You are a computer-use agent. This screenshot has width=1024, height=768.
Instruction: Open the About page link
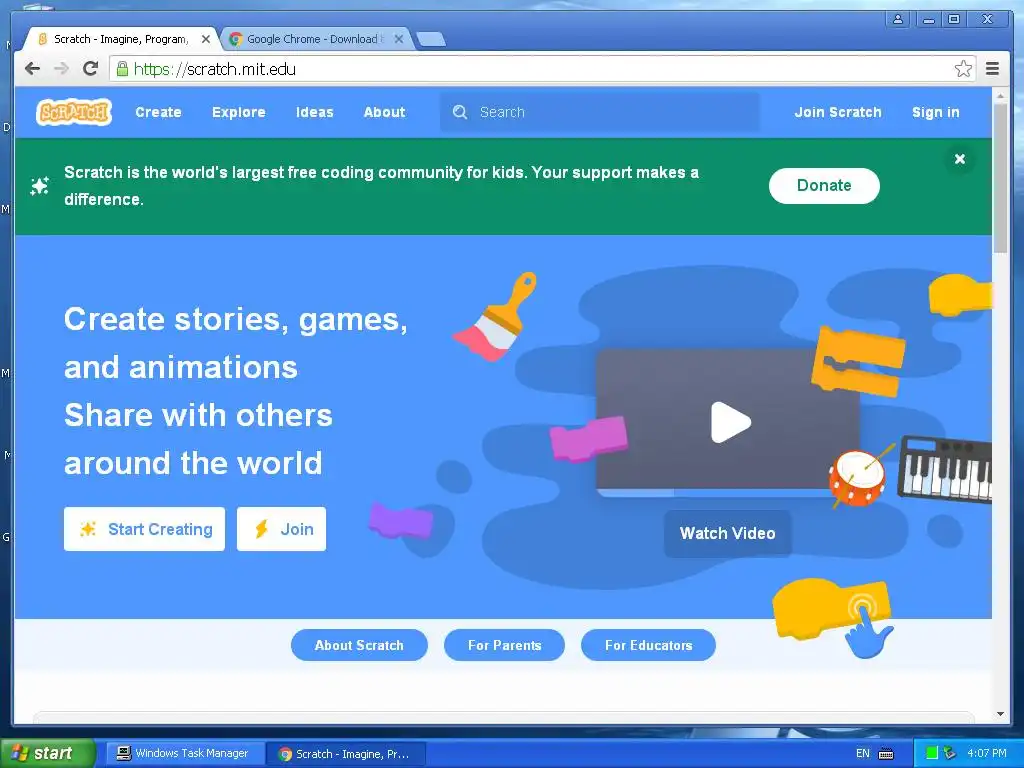click(x=384, y=112)
